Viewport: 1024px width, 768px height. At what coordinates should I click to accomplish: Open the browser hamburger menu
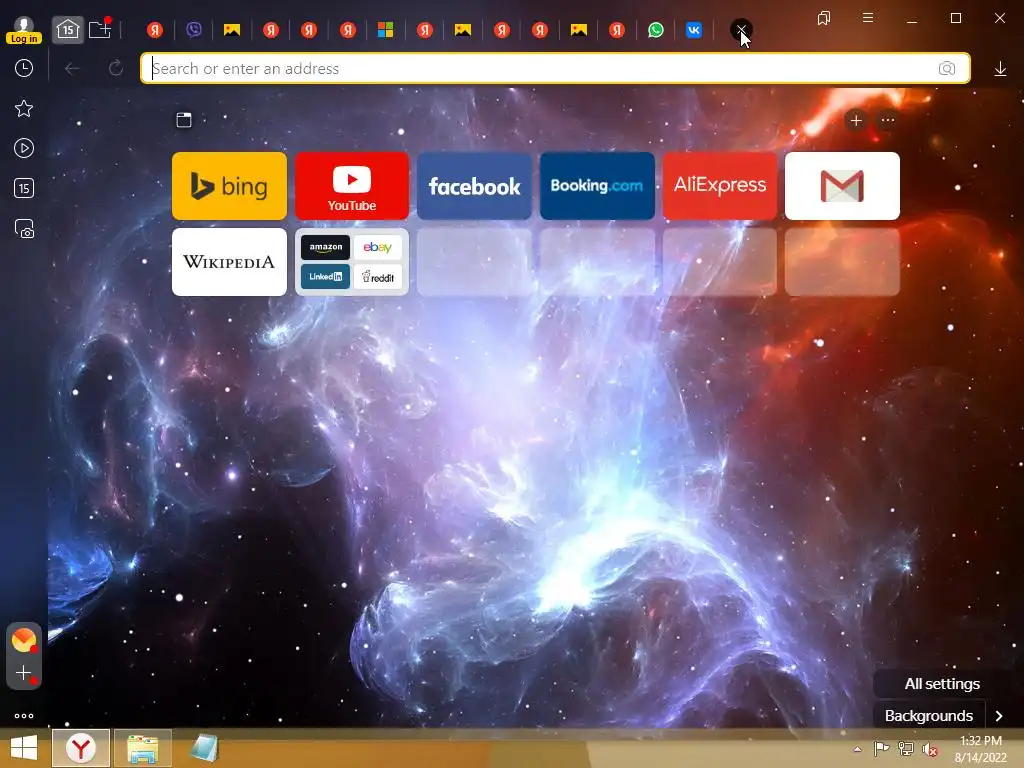pos(868,18)
